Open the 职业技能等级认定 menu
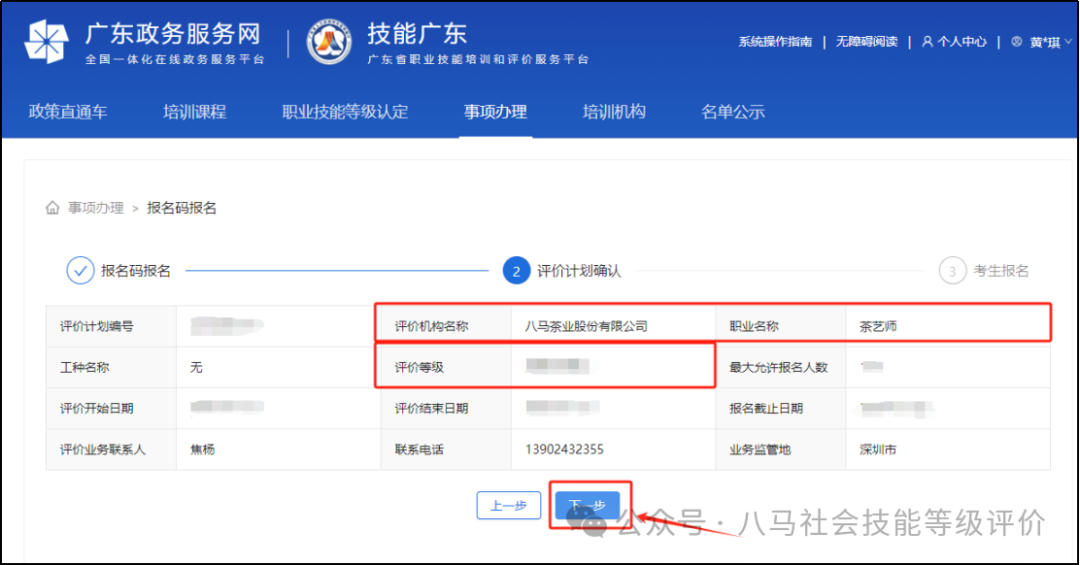 [345, 112]
